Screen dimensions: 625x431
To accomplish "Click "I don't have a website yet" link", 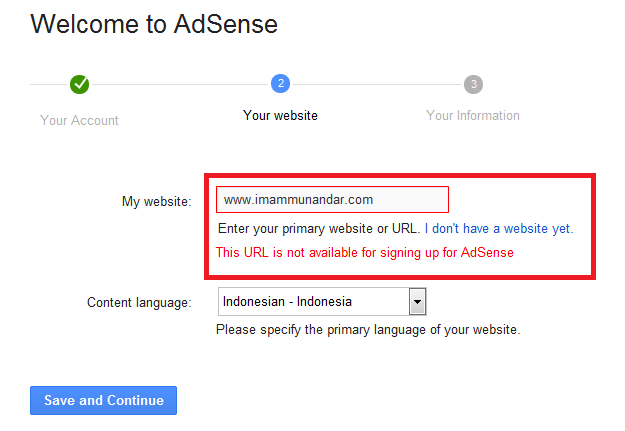I will click(x=499, y=229).
